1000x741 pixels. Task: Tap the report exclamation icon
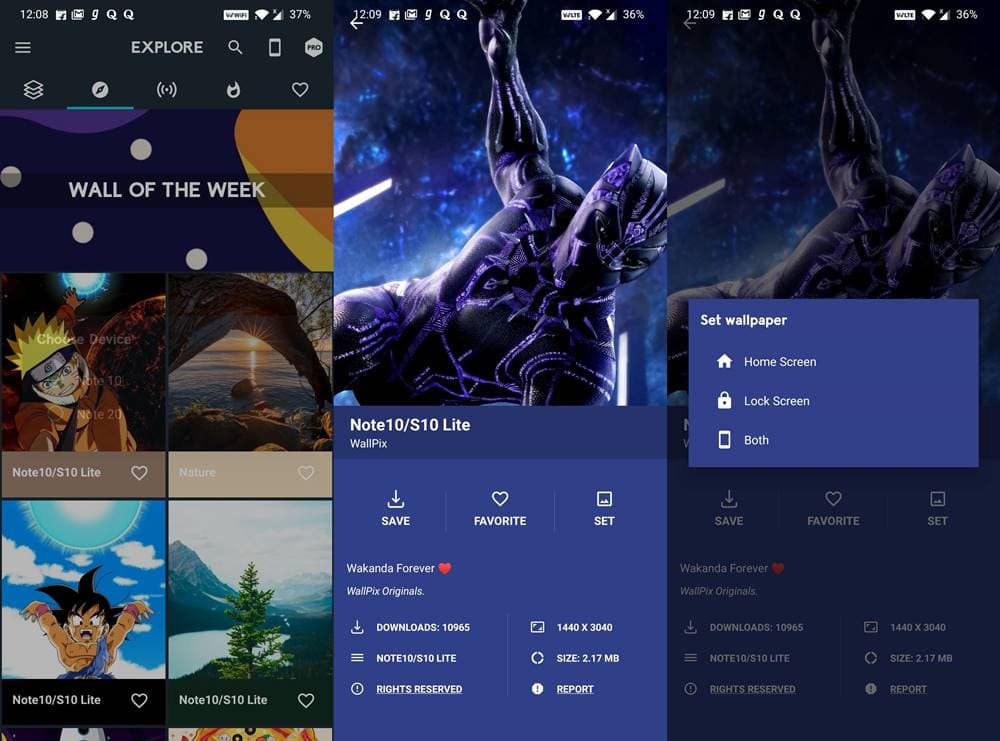tap(538, 689)
